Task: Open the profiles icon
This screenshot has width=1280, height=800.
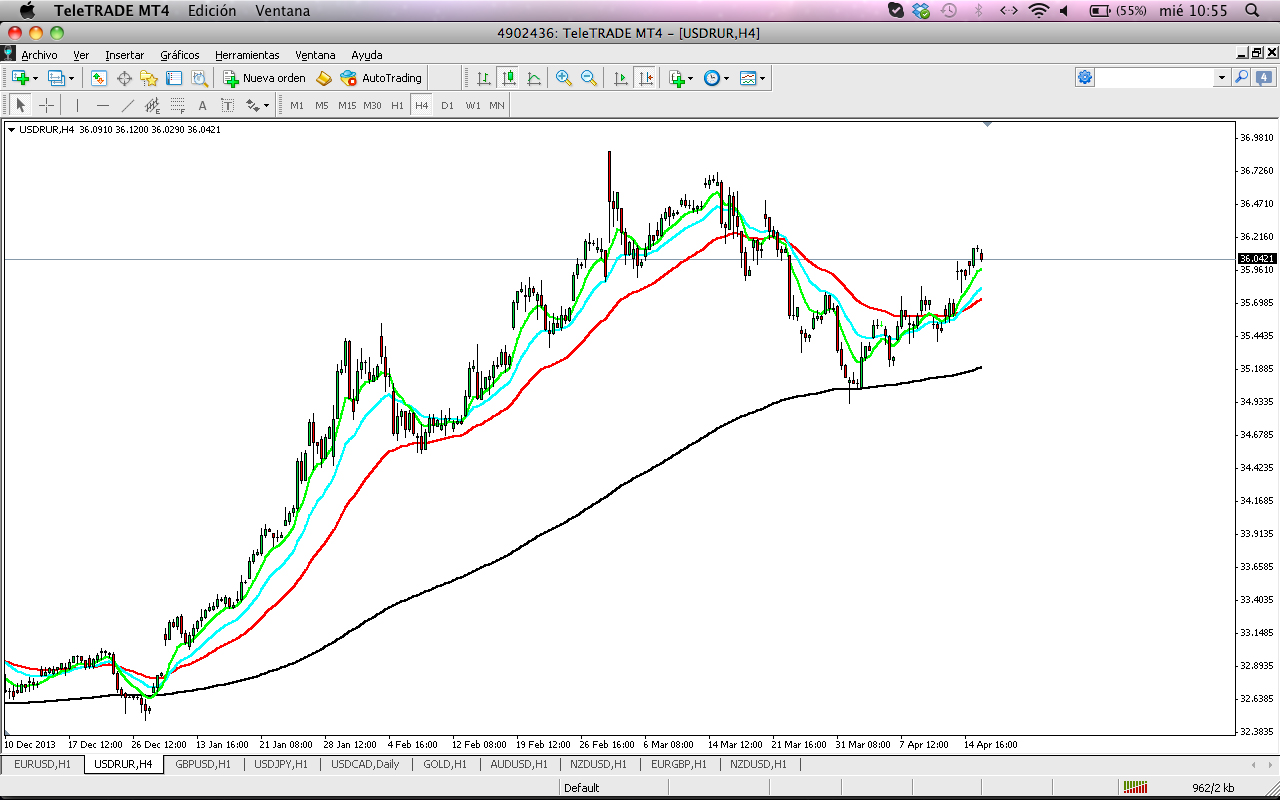Action: click(56, 78)
